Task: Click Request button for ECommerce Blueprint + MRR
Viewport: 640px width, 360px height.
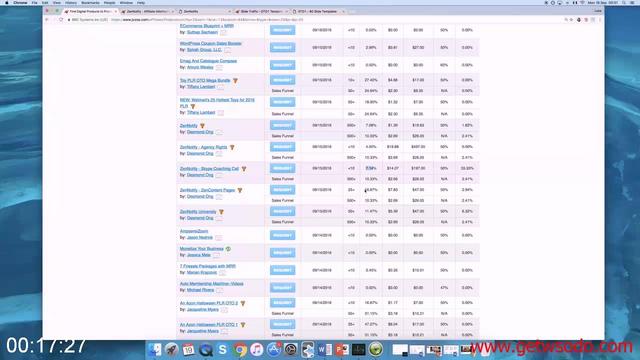Action: pyautogui.click(x=282, y=30)
